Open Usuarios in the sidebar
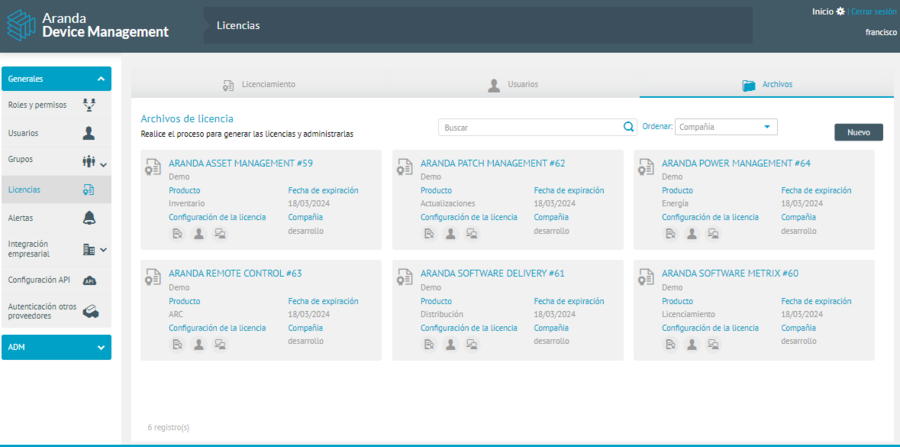Image resolution: width=900 pixels, height=447 pixels. (56, 133)
